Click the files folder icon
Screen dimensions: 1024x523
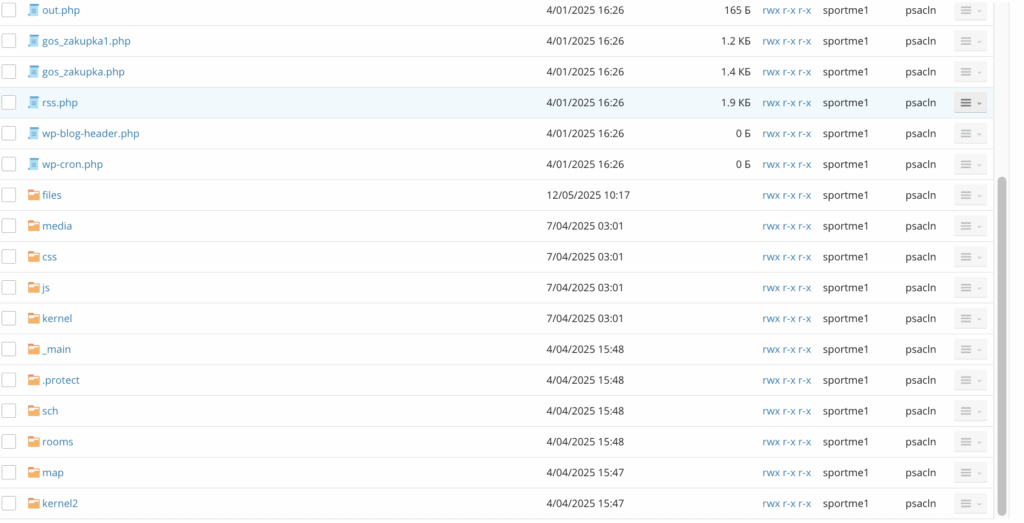[34, 195]
